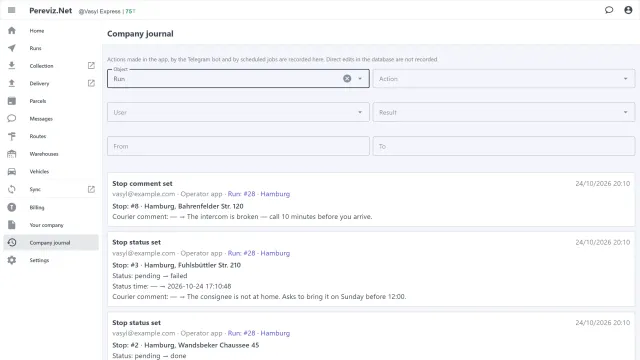Open the Action dropdown
This screenshot has width=640, height=360.
[x=504, y=78]
